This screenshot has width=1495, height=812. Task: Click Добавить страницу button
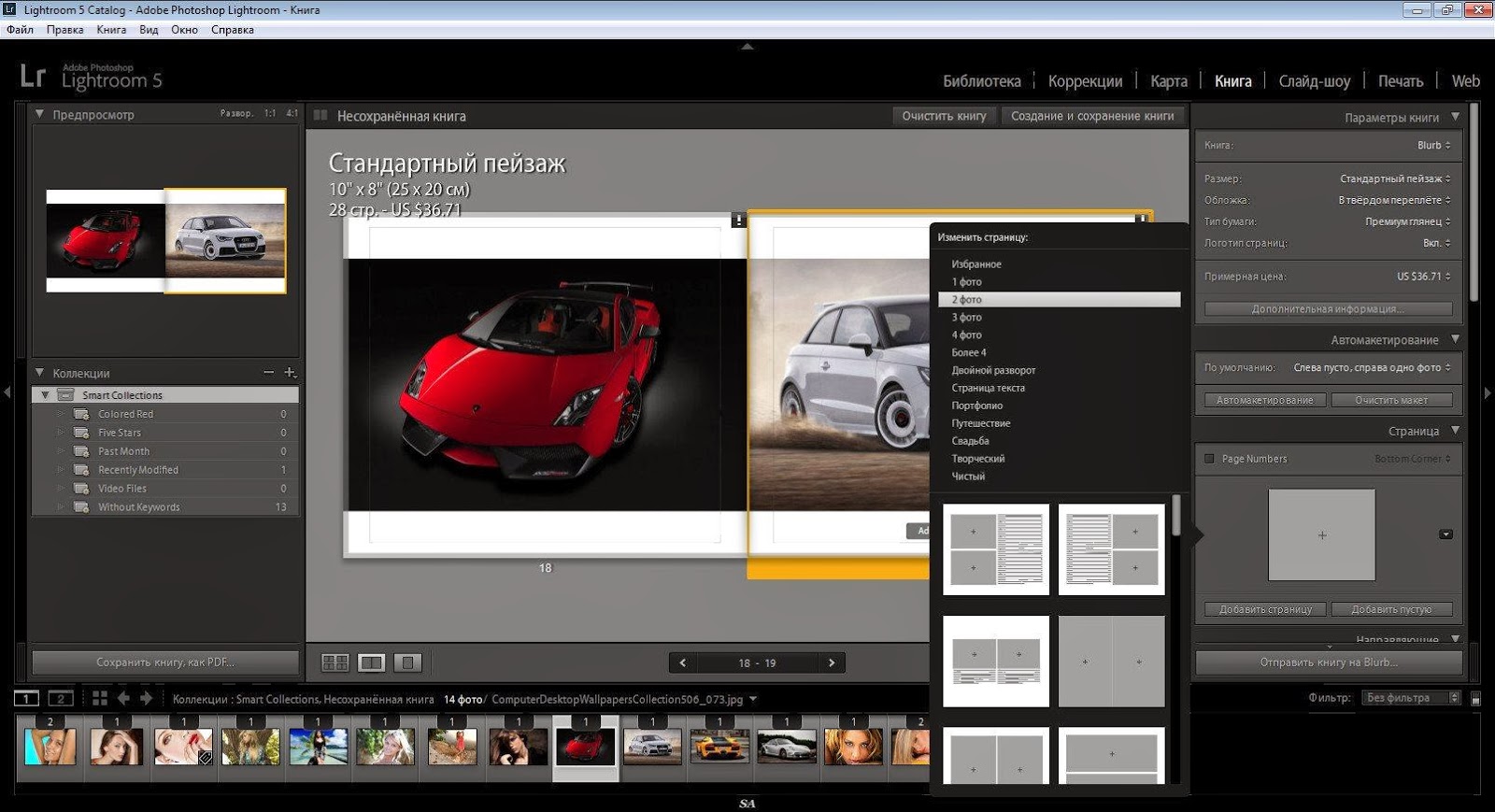[x=1265, y=609]
